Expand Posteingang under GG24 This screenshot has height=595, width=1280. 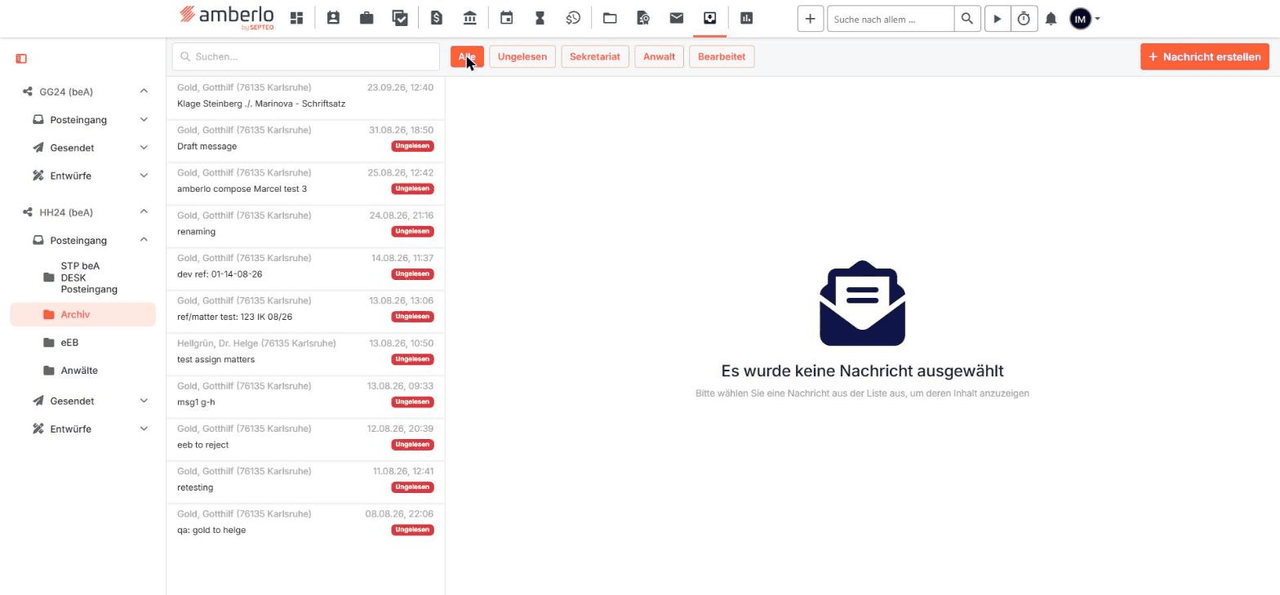[x=143, y=119]
